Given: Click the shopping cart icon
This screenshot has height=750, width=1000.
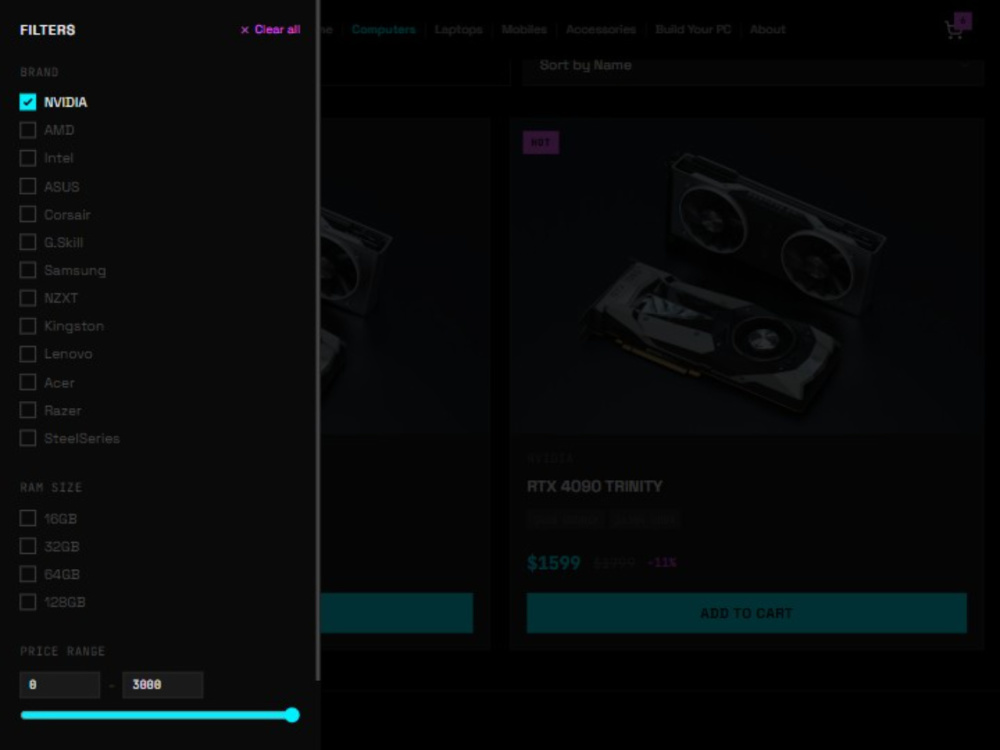Looking at the screenshot, I should pyautogui.click(x=954, y=29).
